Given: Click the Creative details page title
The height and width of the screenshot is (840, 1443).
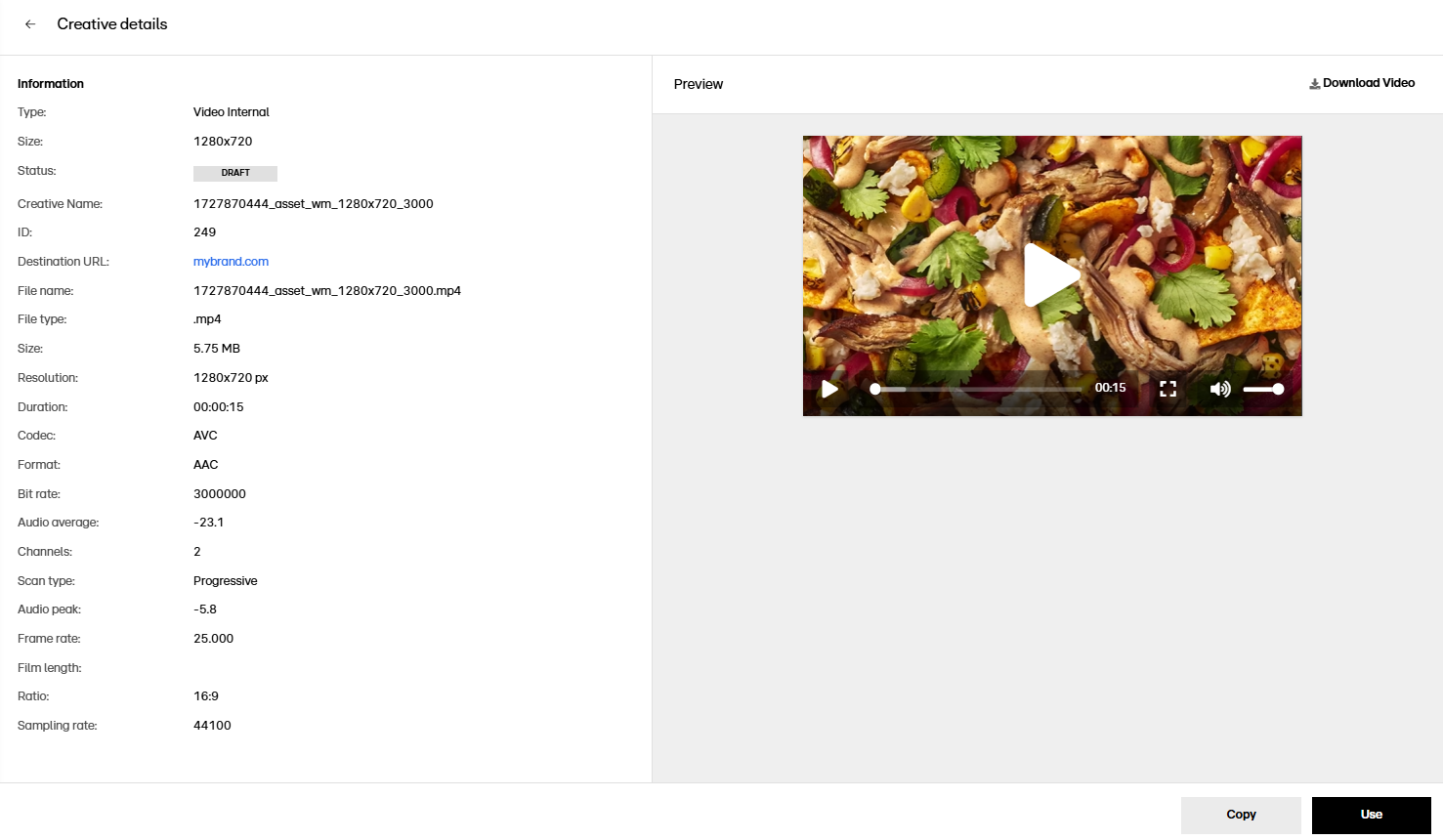Looking at the screenshot, I should [x=112, y=24].
